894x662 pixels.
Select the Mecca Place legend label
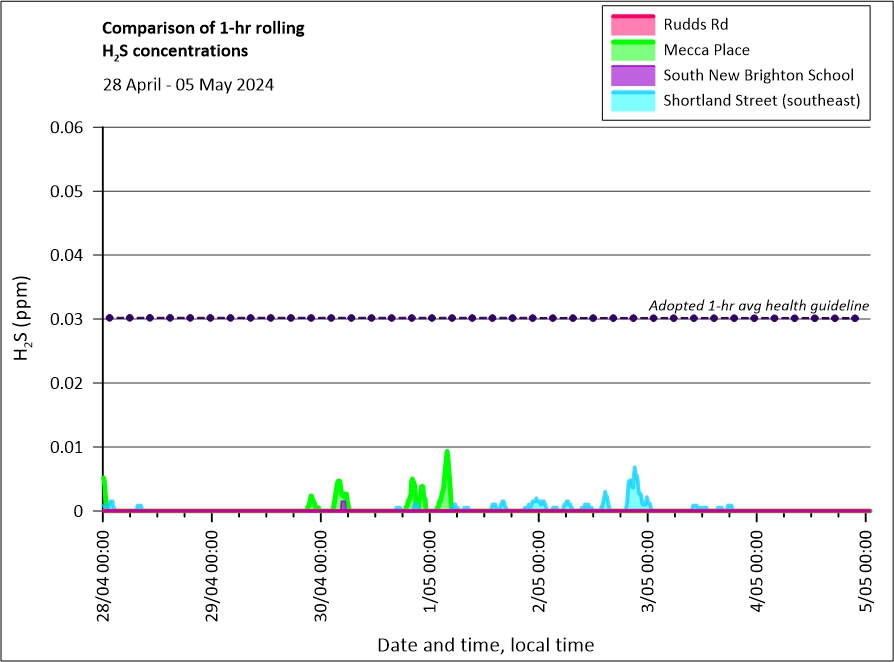click(706, 50)
